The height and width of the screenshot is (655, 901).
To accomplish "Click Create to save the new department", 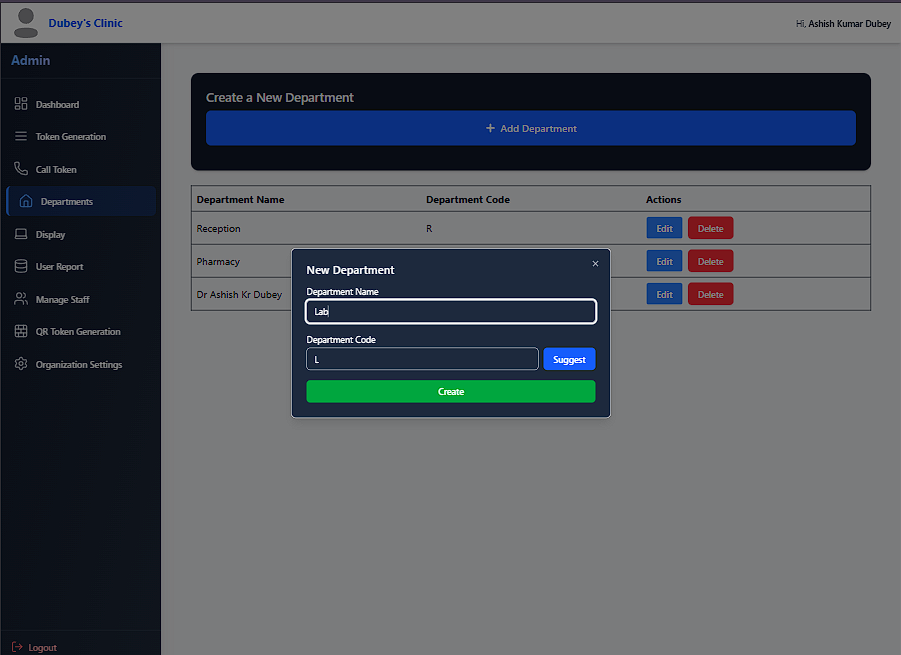I will (x=450, y=391).
